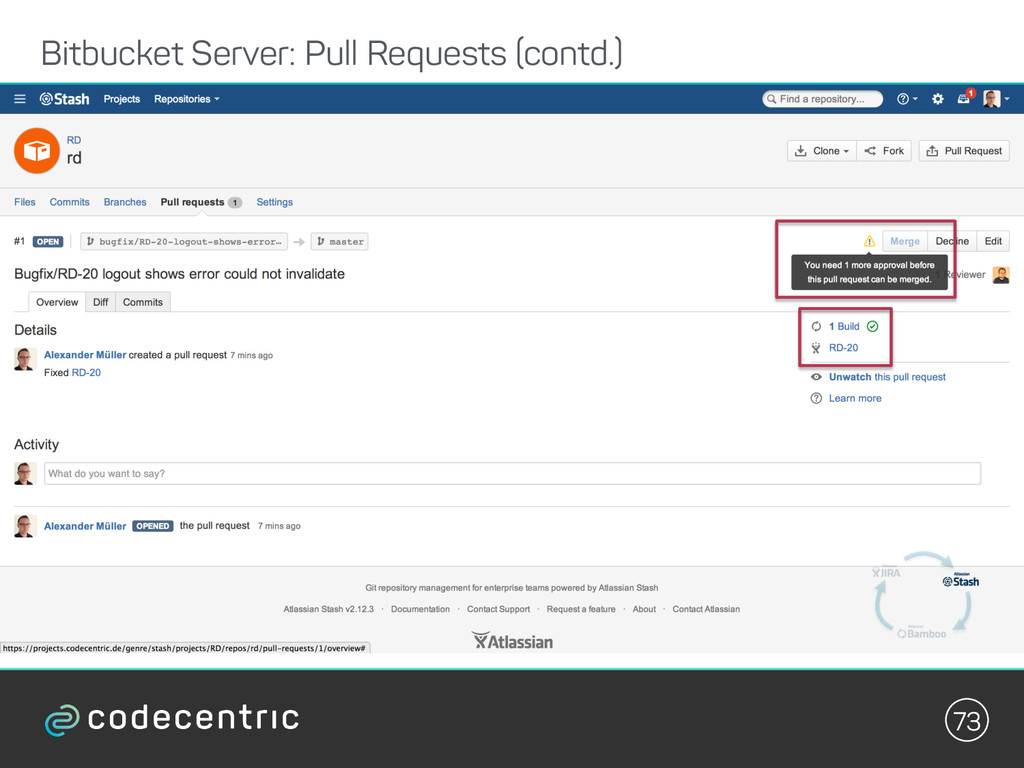The image size is (1024, 768).
Task: Click the RD project breadcrumb link
Action: point(74,140)
